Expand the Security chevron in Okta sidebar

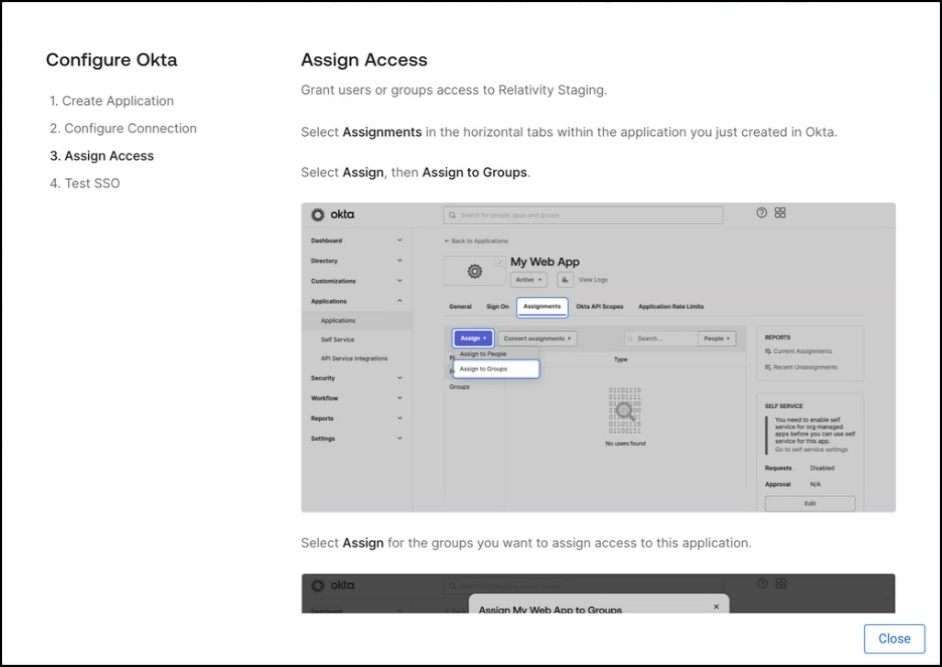click(400, 378)
